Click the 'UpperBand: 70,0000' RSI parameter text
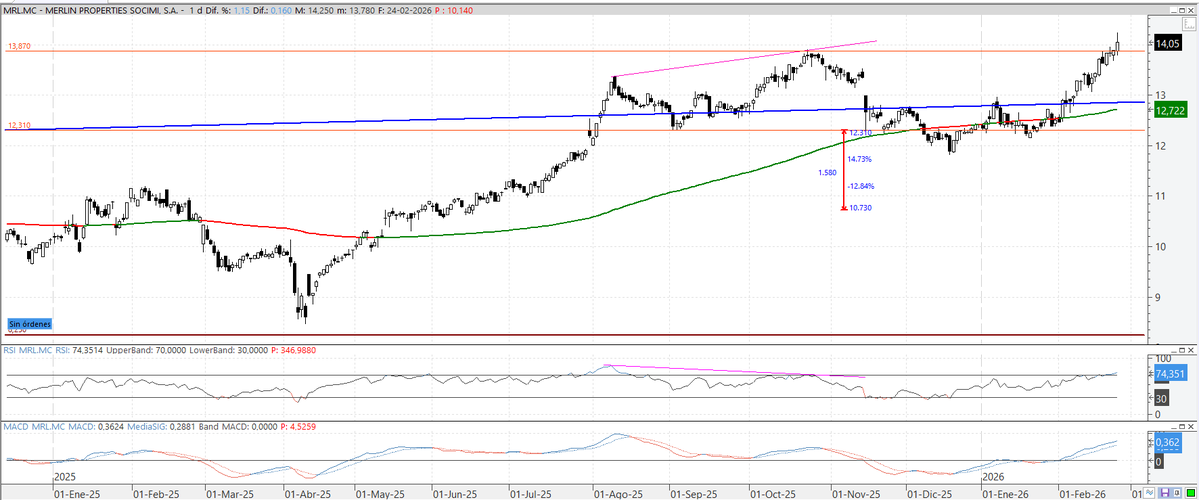This screenshot has height=500, width=1199. click(x=144, y=350)
